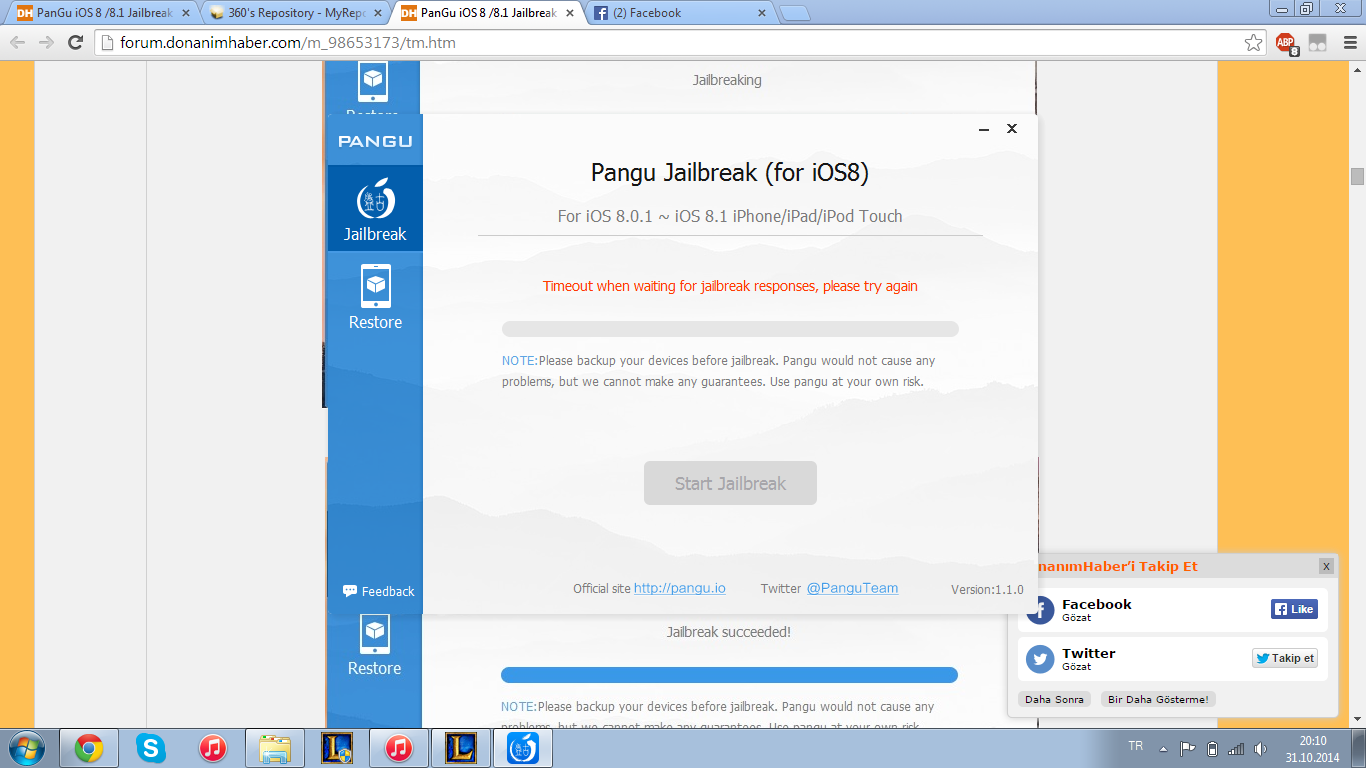Click the timeout error message text
The height and width of the screenshot is (768, 1366).
pyautogui.click(x=730, y=286)
